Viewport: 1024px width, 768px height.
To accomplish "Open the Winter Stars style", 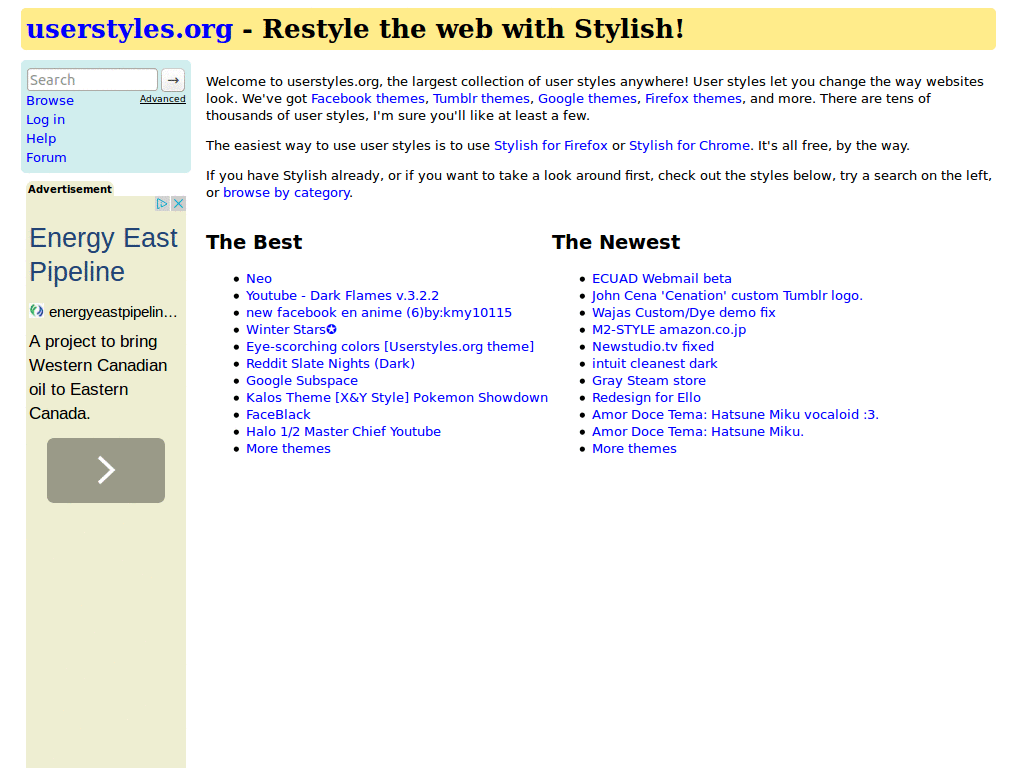I will [291, 330].
